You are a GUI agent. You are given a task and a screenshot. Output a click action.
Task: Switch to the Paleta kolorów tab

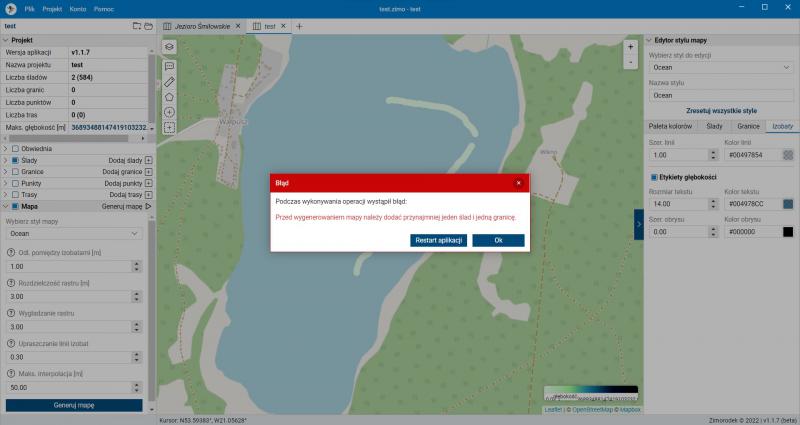point(671,127)
